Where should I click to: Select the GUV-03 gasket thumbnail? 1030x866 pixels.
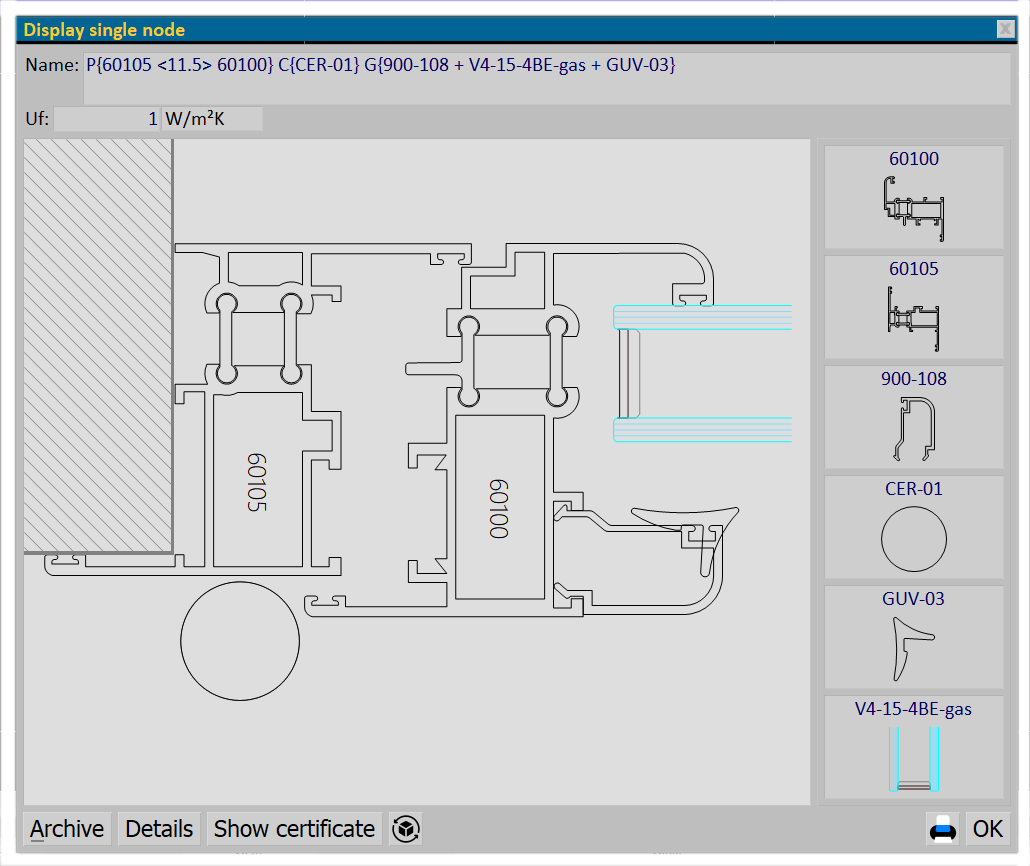coord(913,637)
